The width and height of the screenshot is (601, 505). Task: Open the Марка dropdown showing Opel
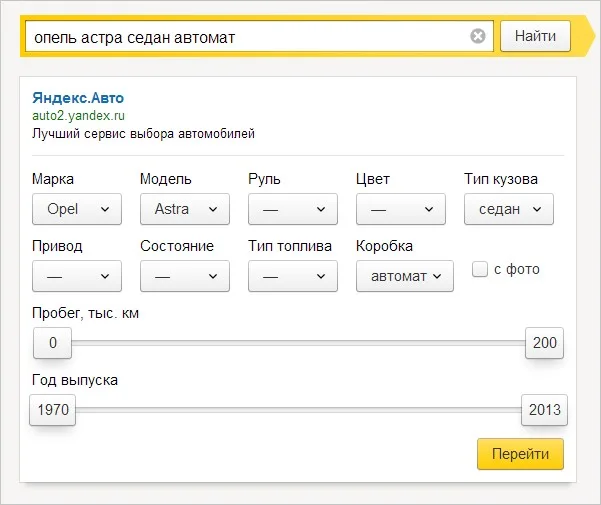click(77, 209)
